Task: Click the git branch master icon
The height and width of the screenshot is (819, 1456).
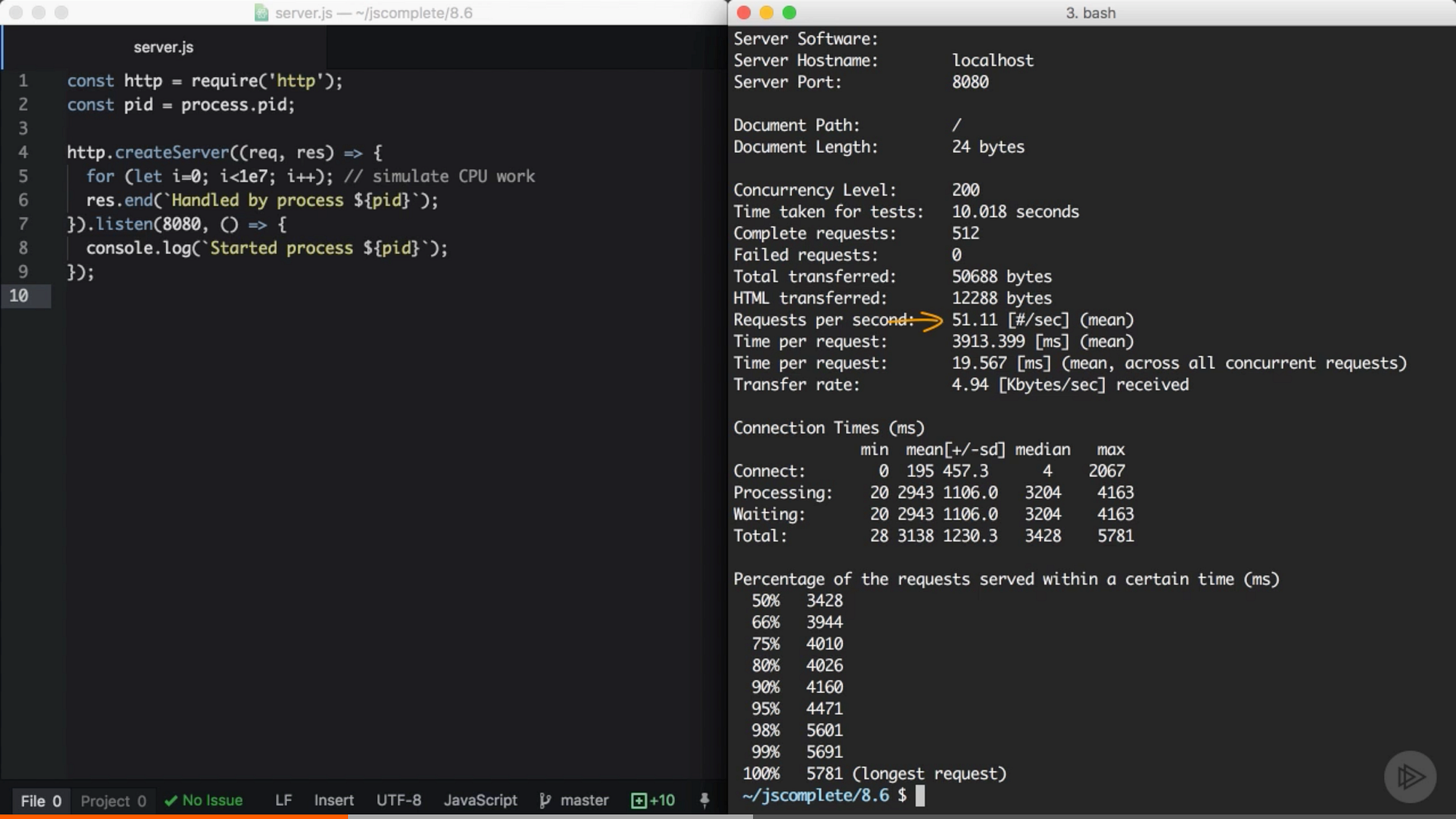Action: 545,801
